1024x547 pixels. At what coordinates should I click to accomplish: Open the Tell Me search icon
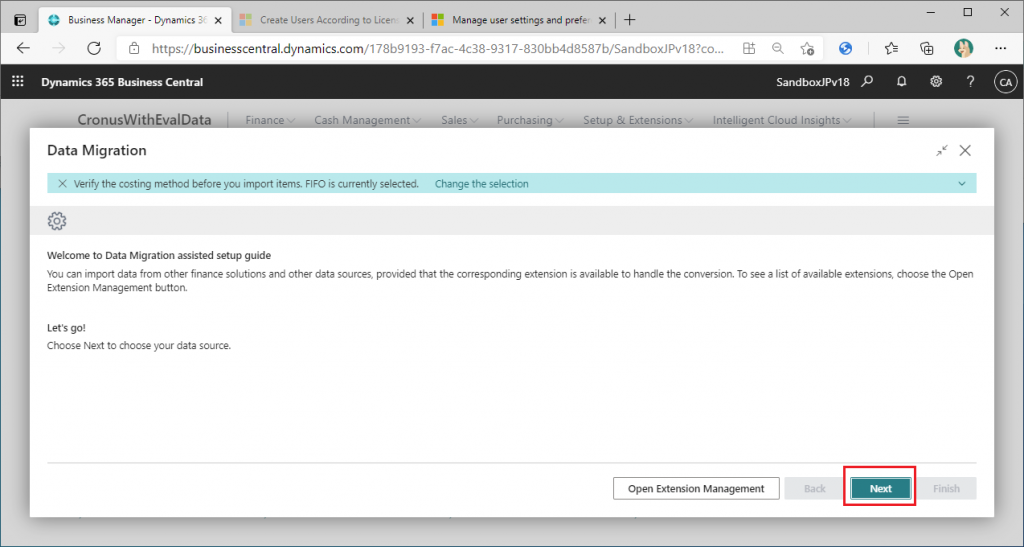(867, 82)
